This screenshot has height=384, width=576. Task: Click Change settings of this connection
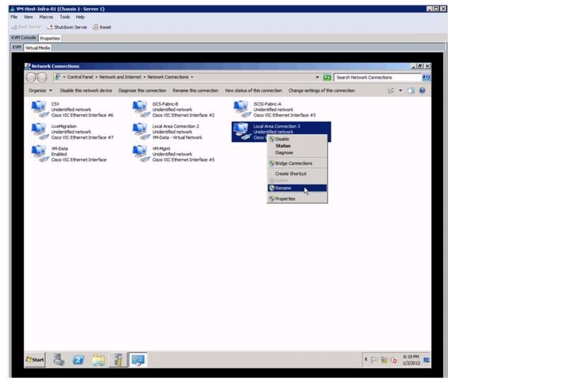click(x=321, y=90)
